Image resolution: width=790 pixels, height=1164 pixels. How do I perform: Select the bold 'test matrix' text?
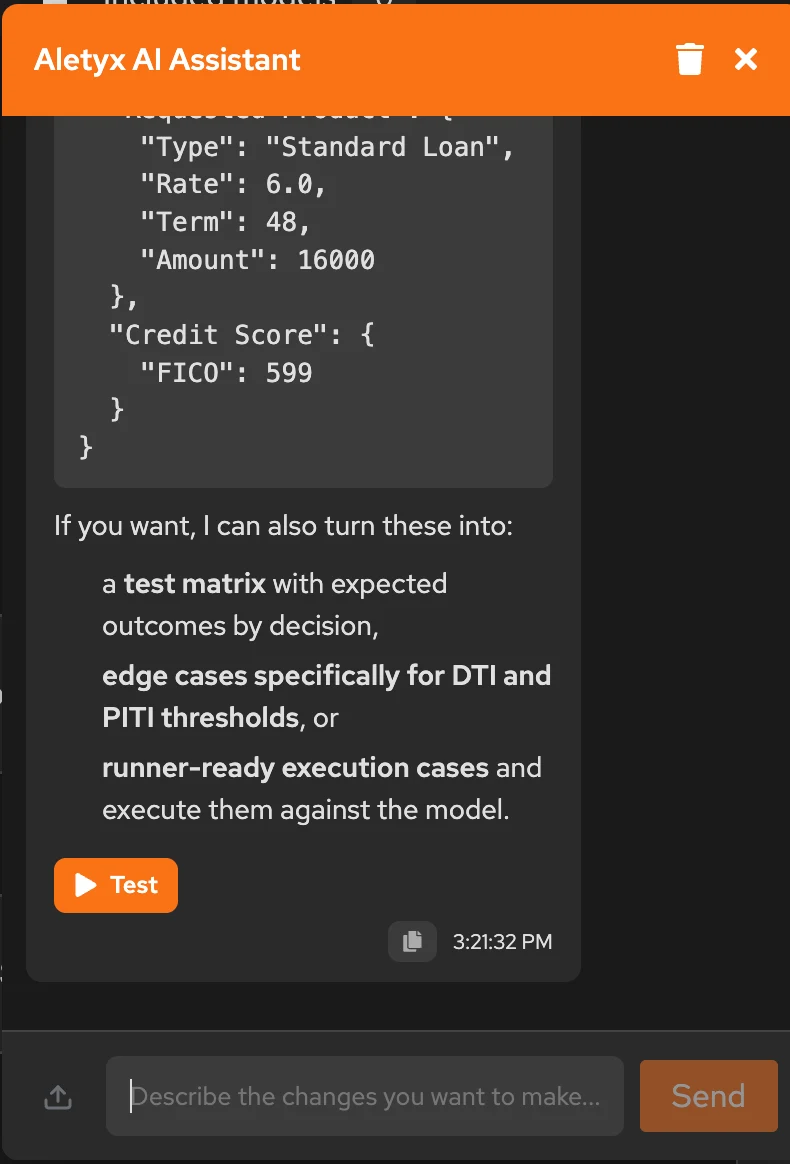[x=195, y=584]
